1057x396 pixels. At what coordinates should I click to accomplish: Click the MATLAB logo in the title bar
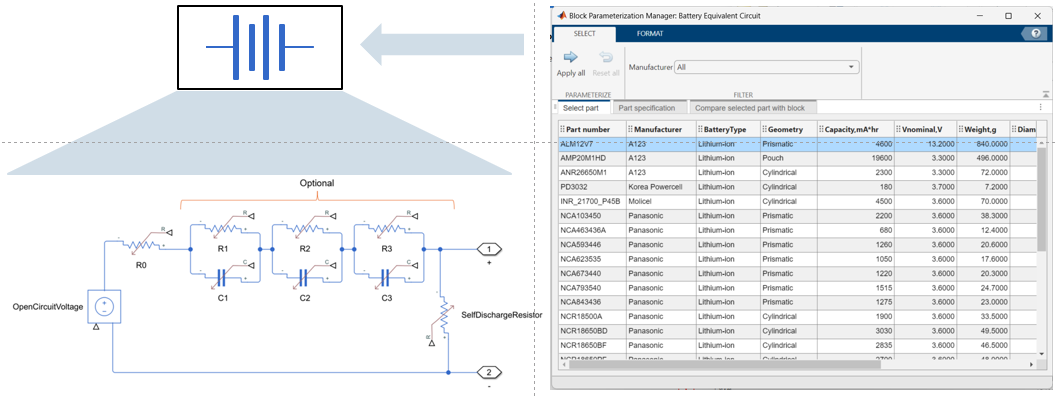point(563,15)
